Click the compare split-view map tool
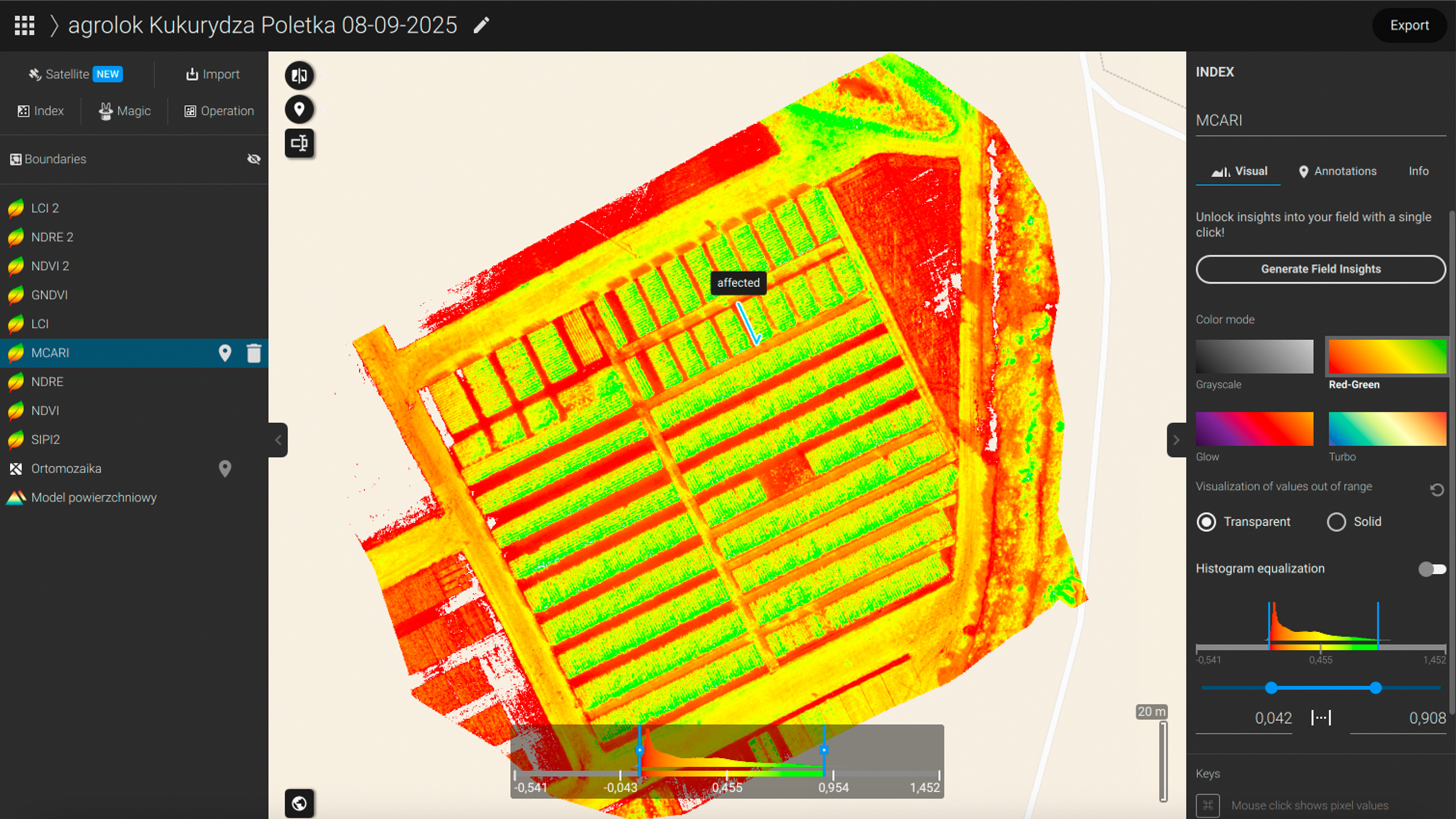Image resolution: width=1456 pixels, height=819 pixels. pyautogui.click(x=299, y=75)
